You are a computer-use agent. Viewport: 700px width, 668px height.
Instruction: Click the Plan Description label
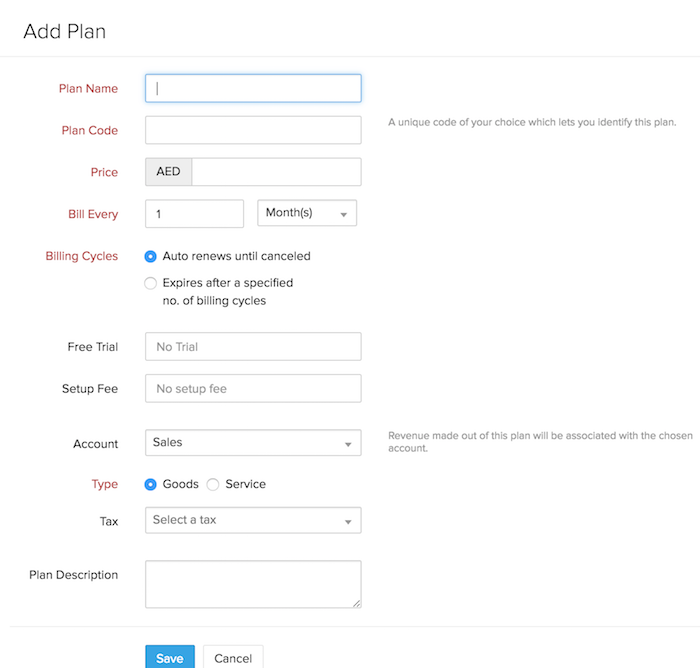[74, 575]
